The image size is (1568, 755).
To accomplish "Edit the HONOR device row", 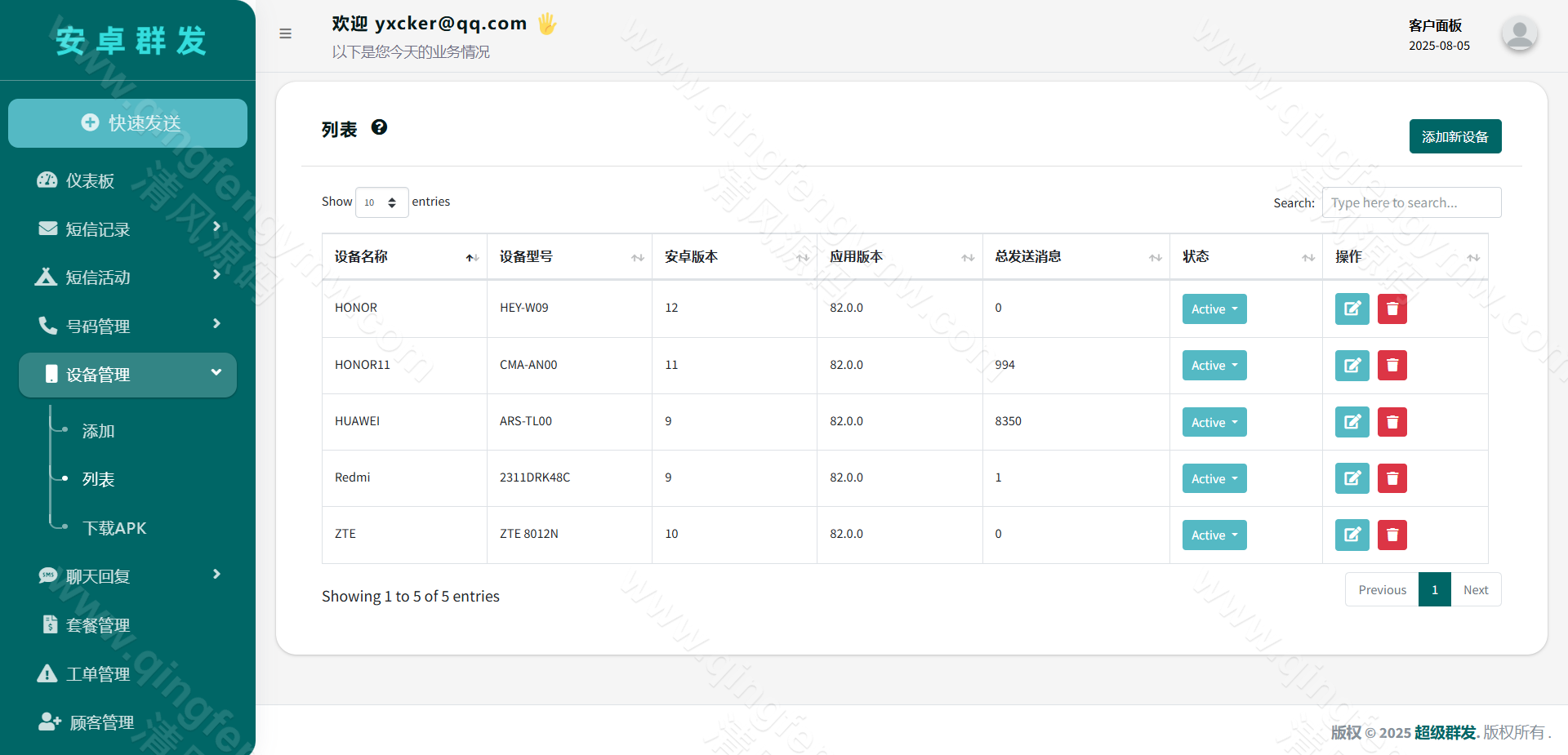I will (1352, 309).
